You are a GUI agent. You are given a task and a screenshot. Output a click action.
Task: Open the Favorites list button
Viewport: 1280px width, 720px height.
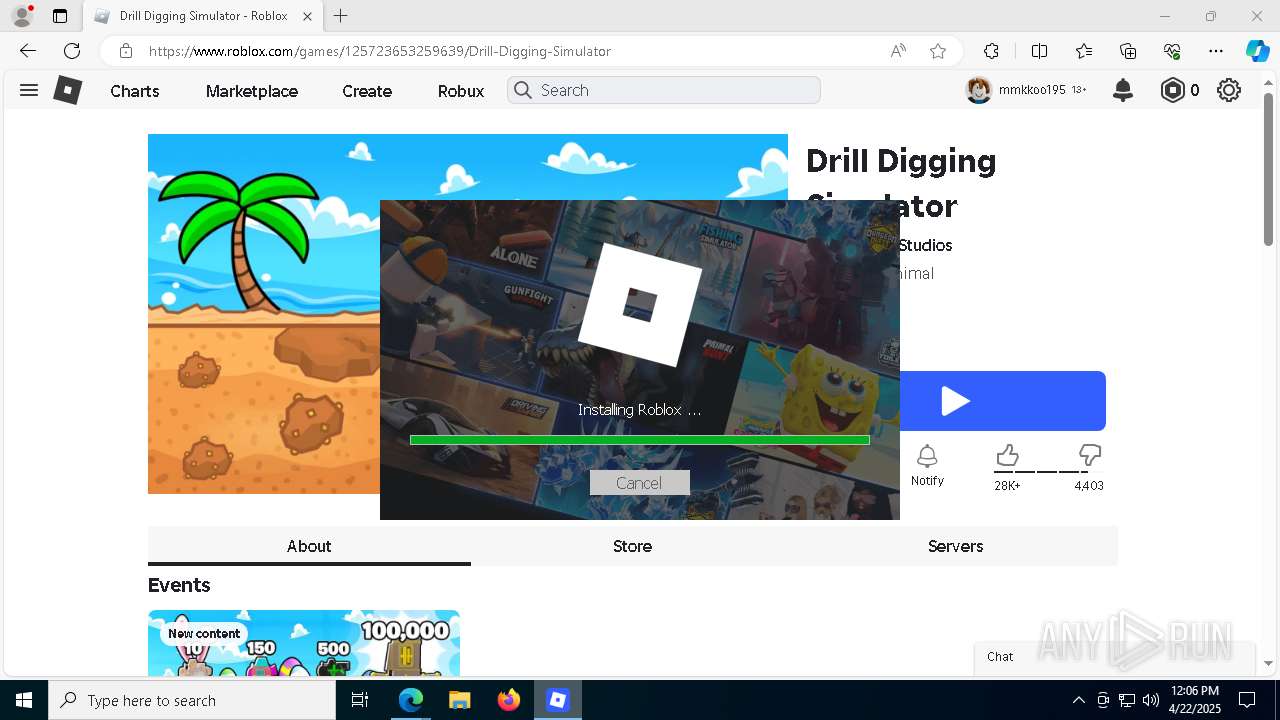coord(1084,51)
